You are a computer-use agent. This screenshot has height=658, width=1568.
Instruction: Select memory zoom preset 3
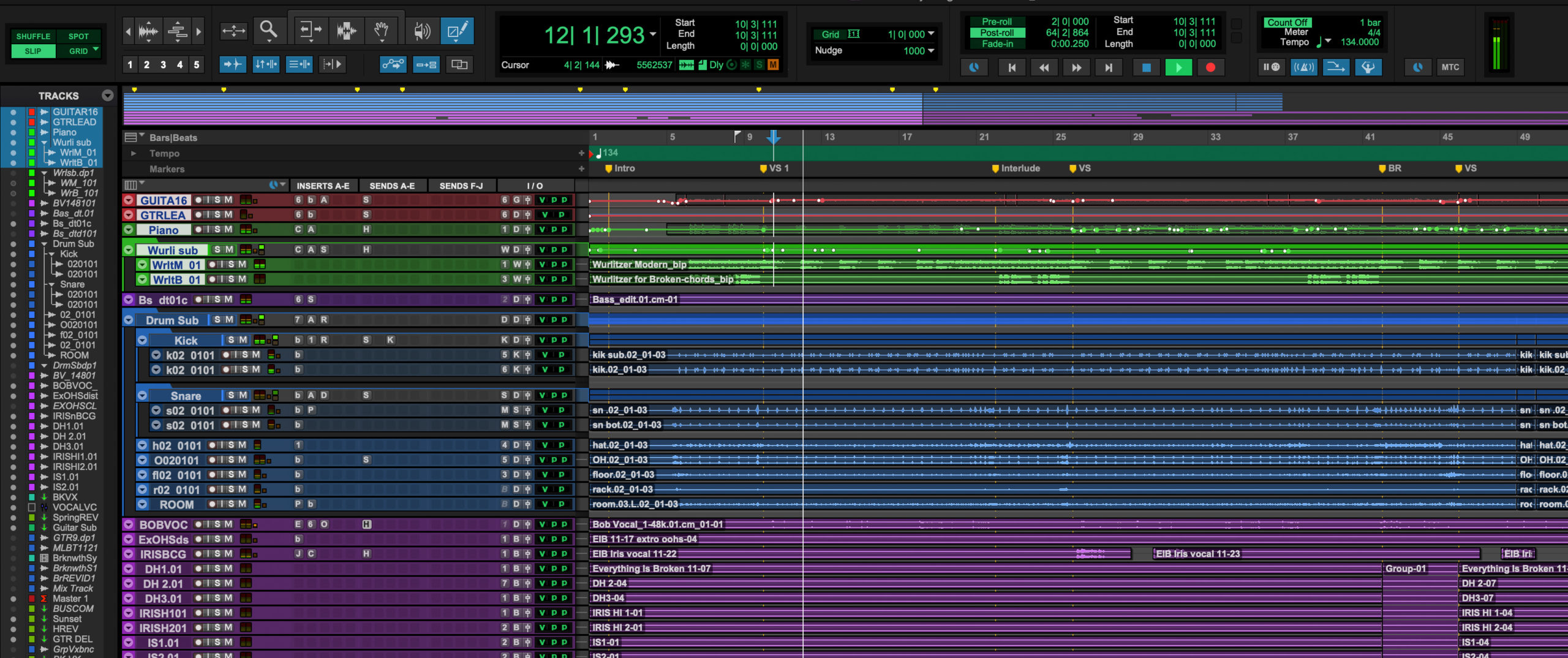pyautogui.click(x=163, y=64)
